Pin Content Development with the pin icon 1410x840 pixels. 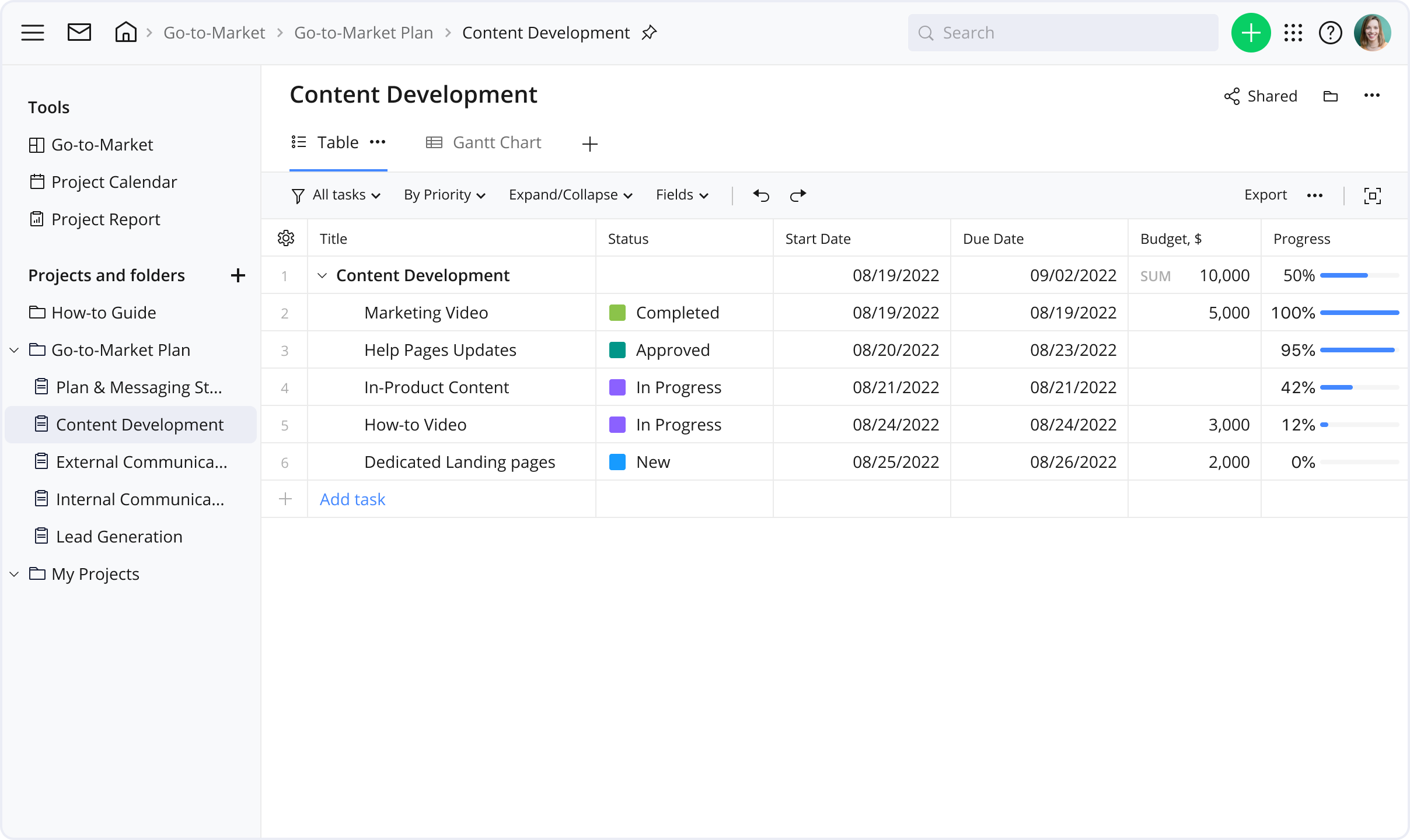(649, 33)
